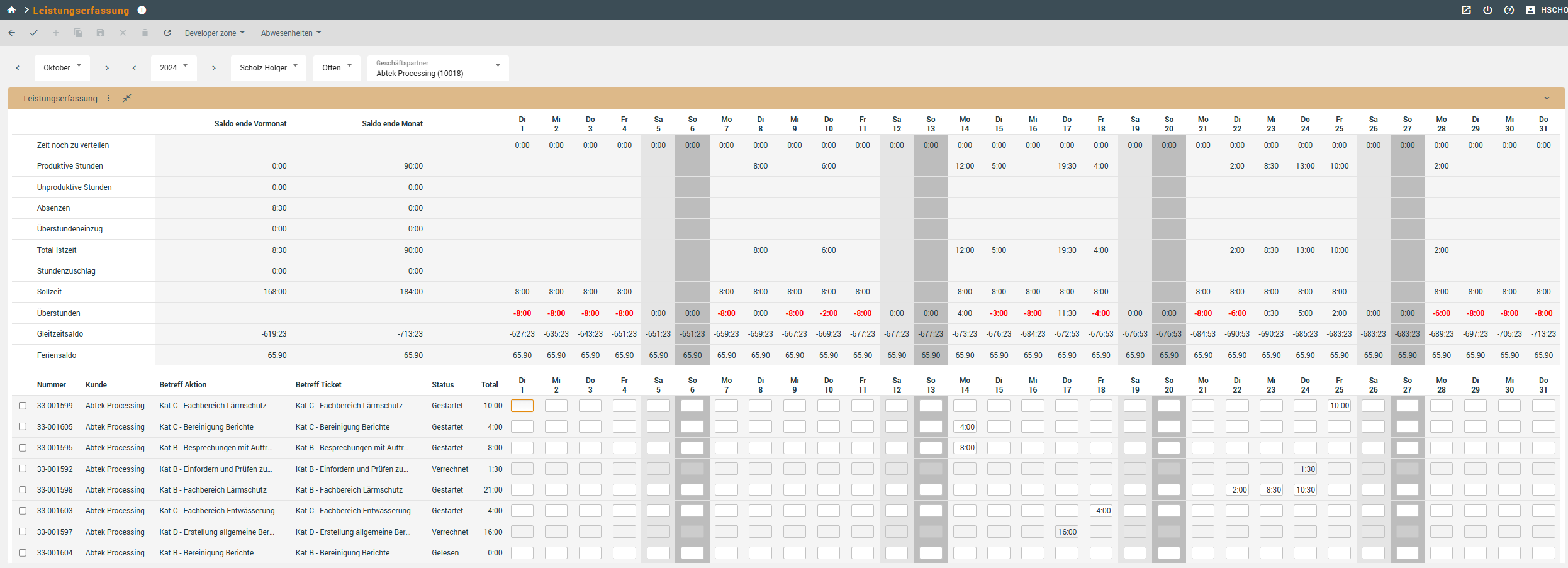Tick the checkbox for entry 33-001599

point(23,406)
